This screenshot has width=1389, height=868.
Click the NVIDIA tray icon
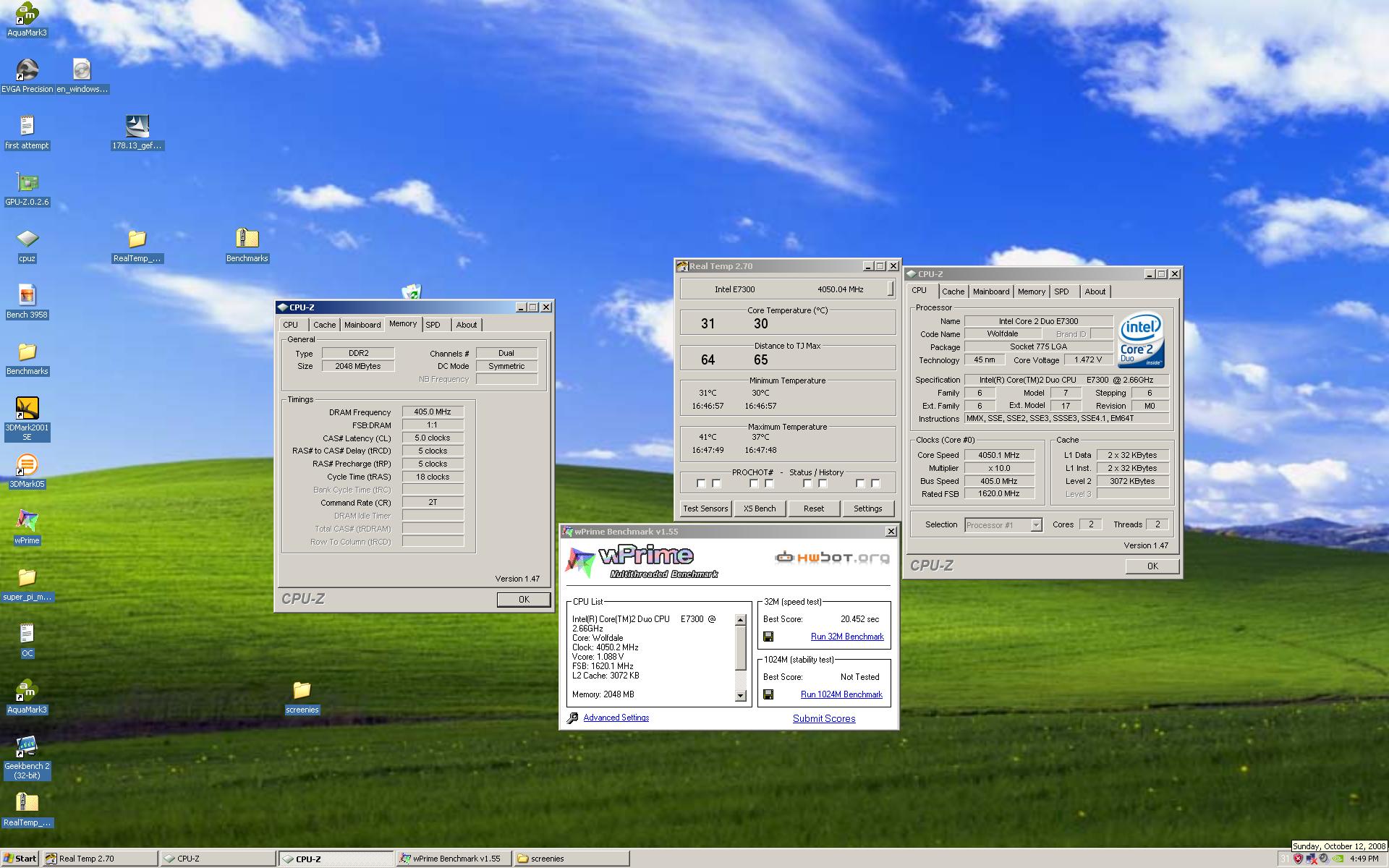point(1338,859)
